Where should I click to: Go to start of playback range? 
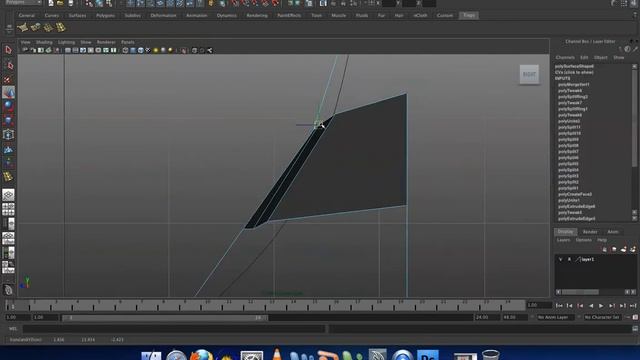point(559,306)
